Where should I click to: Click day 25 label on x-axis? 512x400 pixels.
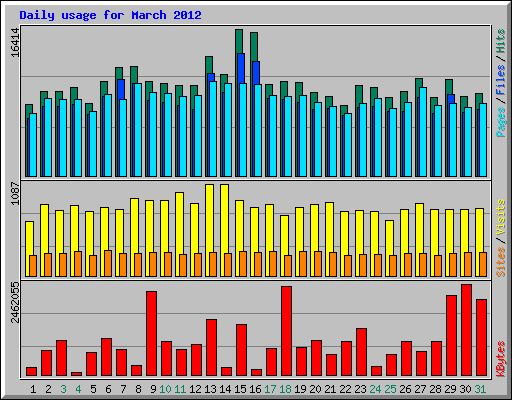click(x=390, y=389)
